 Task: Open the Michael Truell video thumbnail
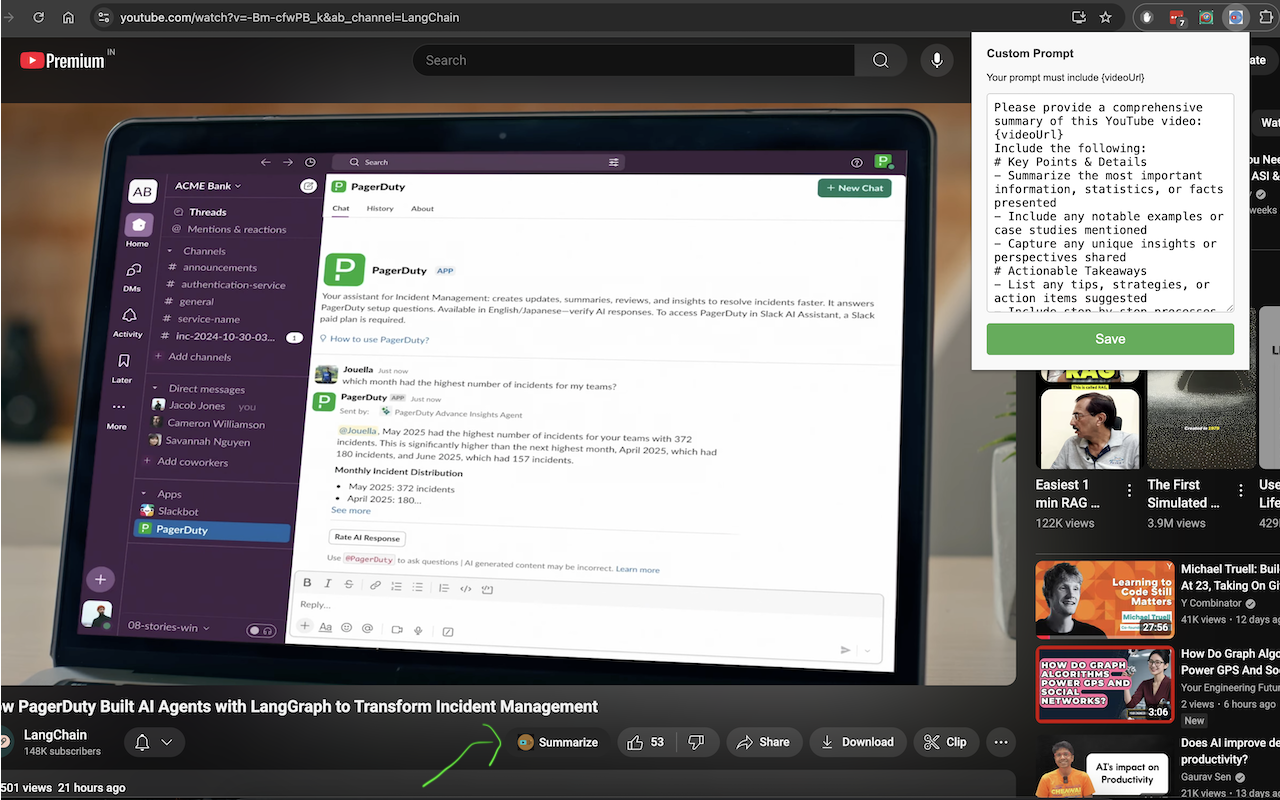click(1105, 599)
